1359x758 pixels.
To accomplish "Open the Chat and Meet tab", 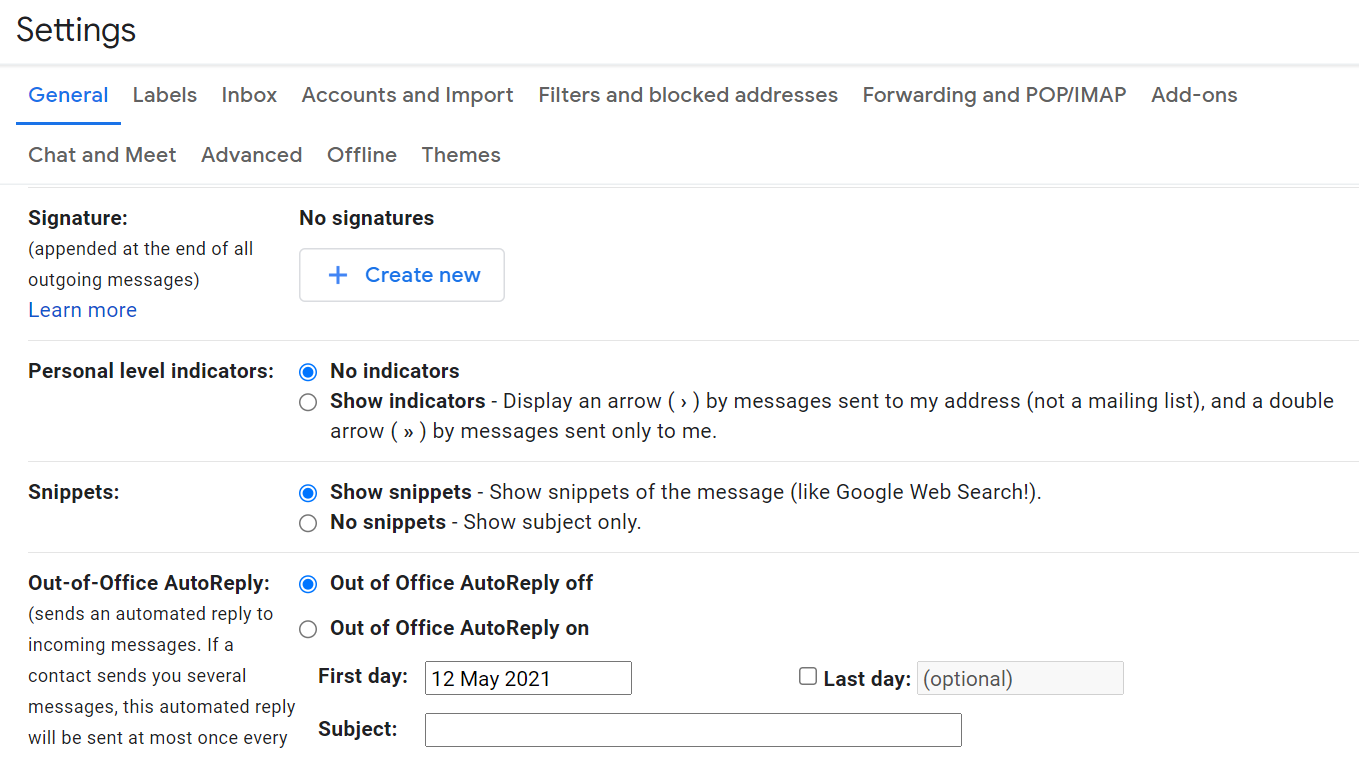I will 102,155.
